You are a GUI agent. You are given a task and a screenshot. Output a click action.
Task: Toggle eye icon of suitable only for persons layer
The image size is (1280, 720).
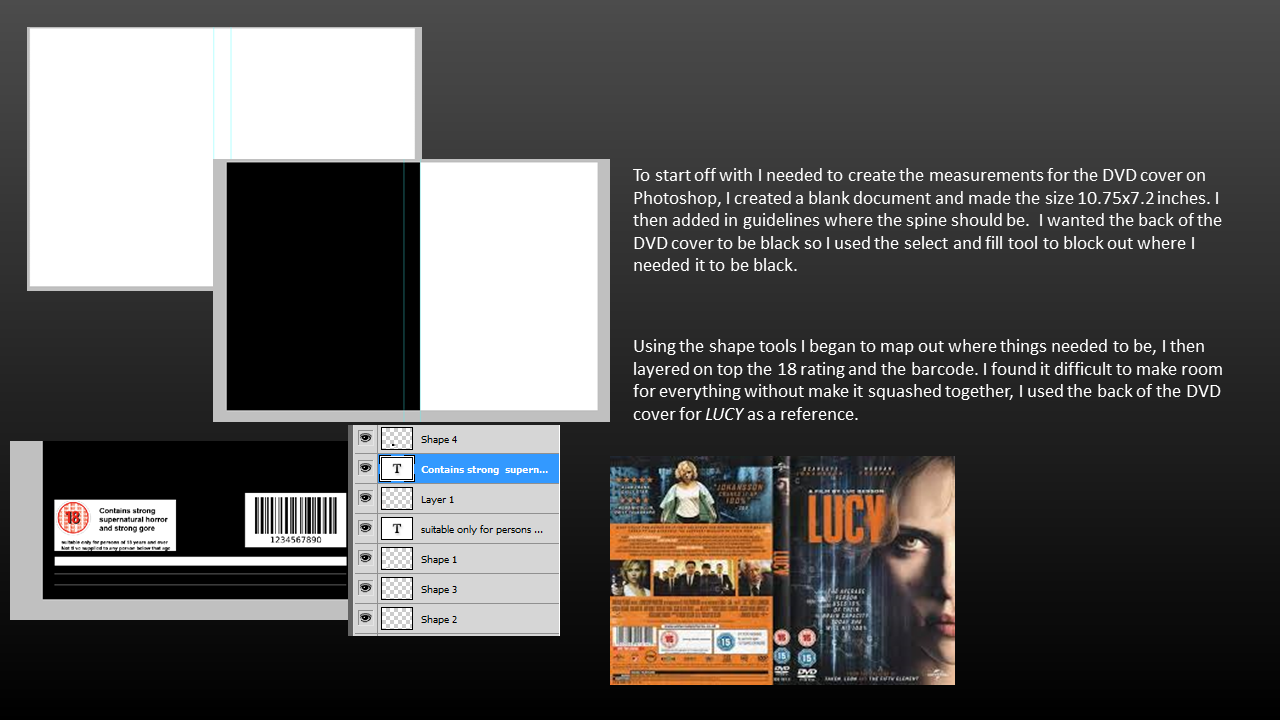365,528
